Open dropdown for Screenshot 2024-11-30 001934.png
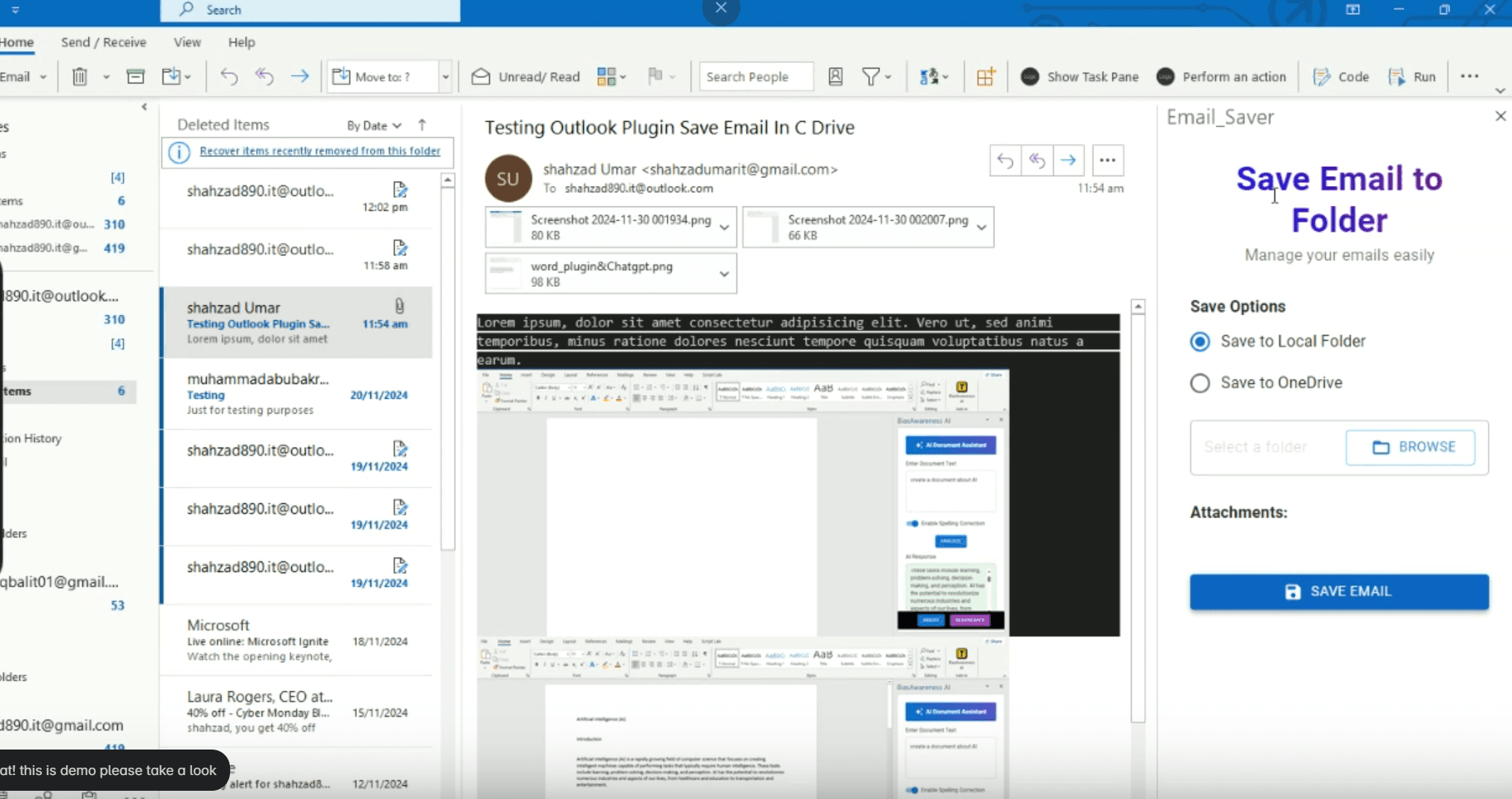This screenshot has width=1512, height=799. (x=724, y=227)
